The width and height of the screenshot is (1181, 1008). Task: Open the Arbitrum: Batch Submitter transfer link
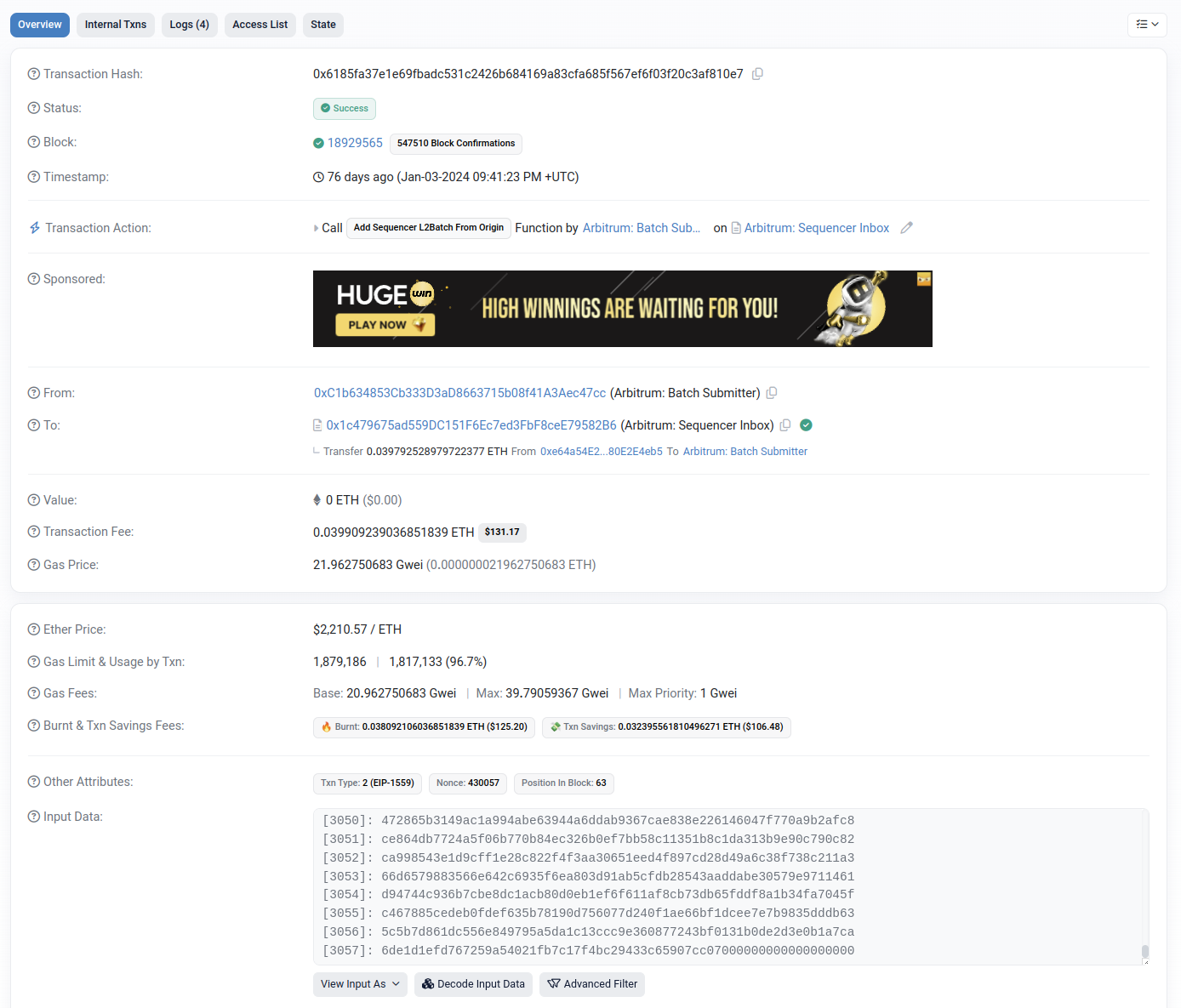click(745, 452)
